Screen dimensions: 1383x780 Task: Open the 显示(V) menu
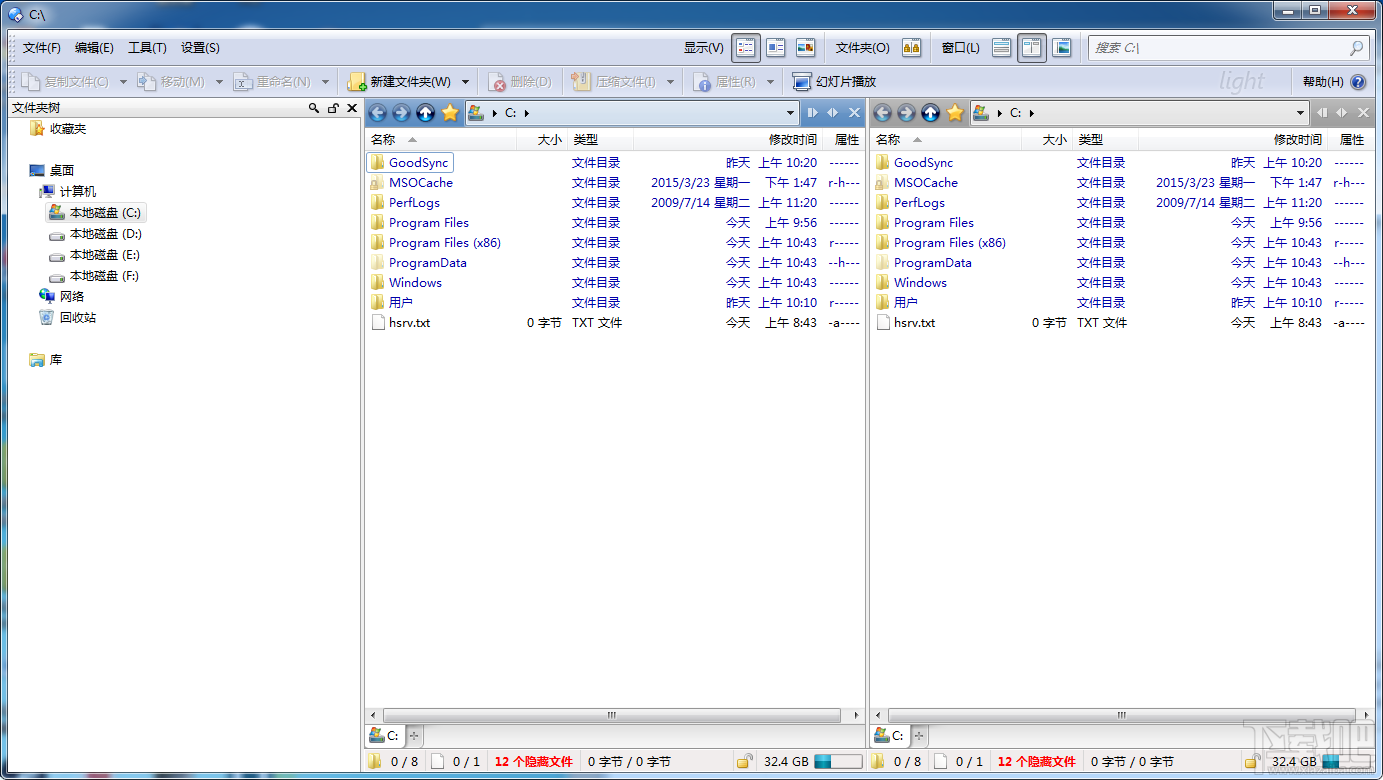click(x=703, y=47)
